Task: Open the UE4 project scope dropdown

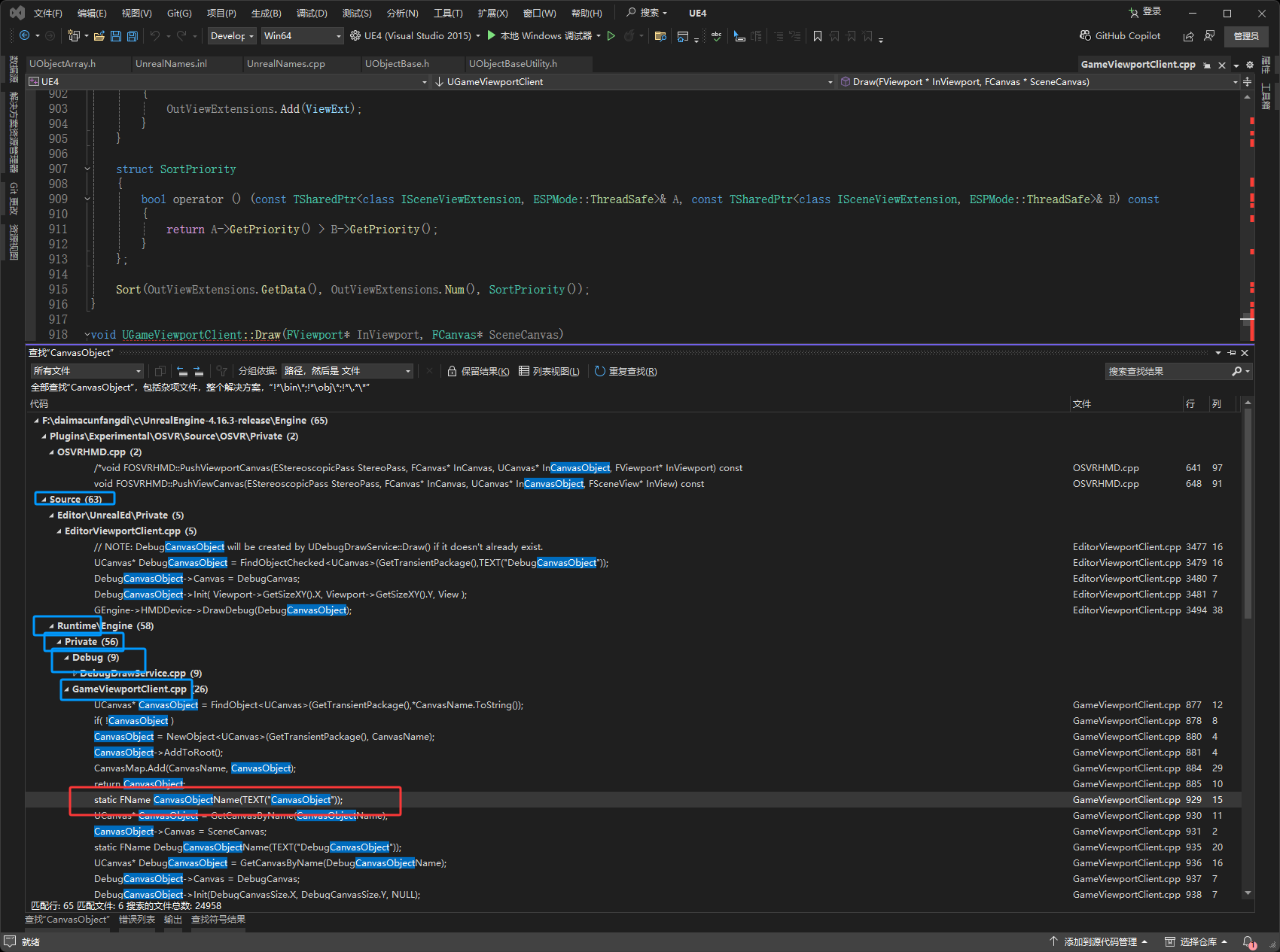Action: tap(228, 81)
